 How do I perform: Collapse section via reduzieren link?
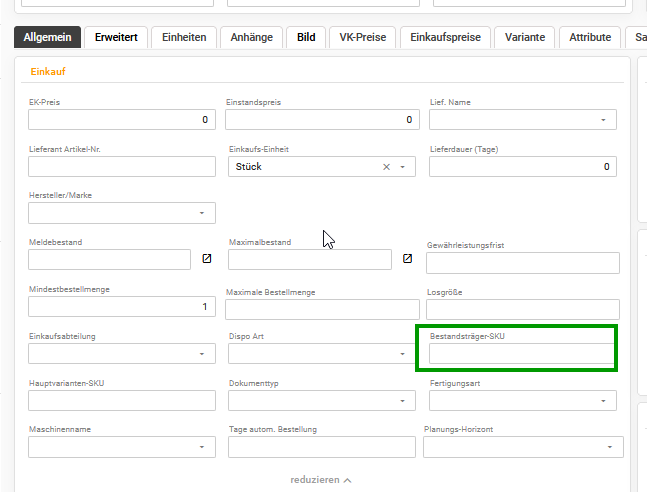pos(321,480)
